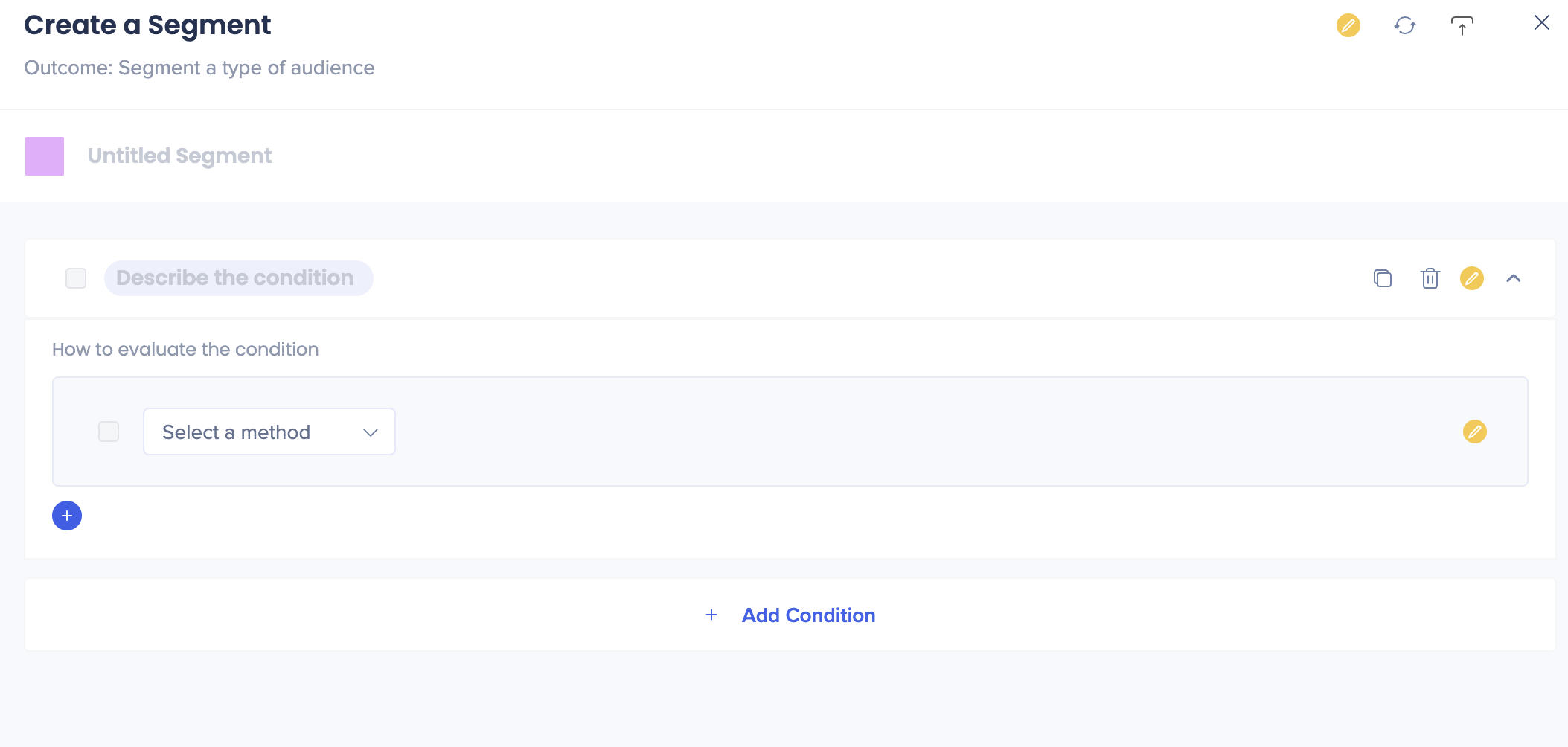The height and width of the screenshot is (747, 1568).
Task: Click the yellow pencil in the method row
Action: [x=1474, y=432]
